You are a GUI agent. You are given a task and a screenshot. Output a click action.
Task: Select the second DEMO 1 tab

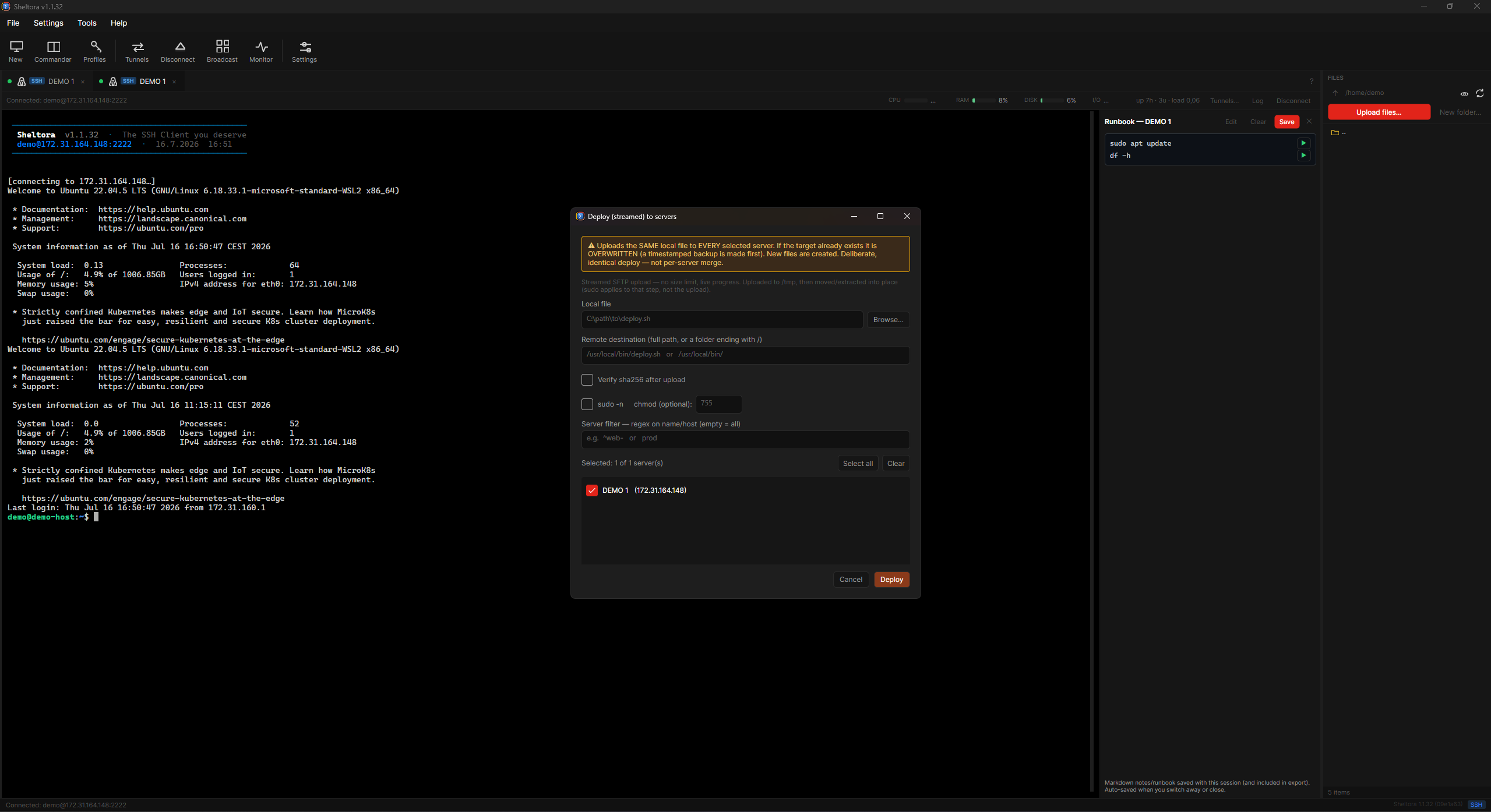[x=139, y=82]
